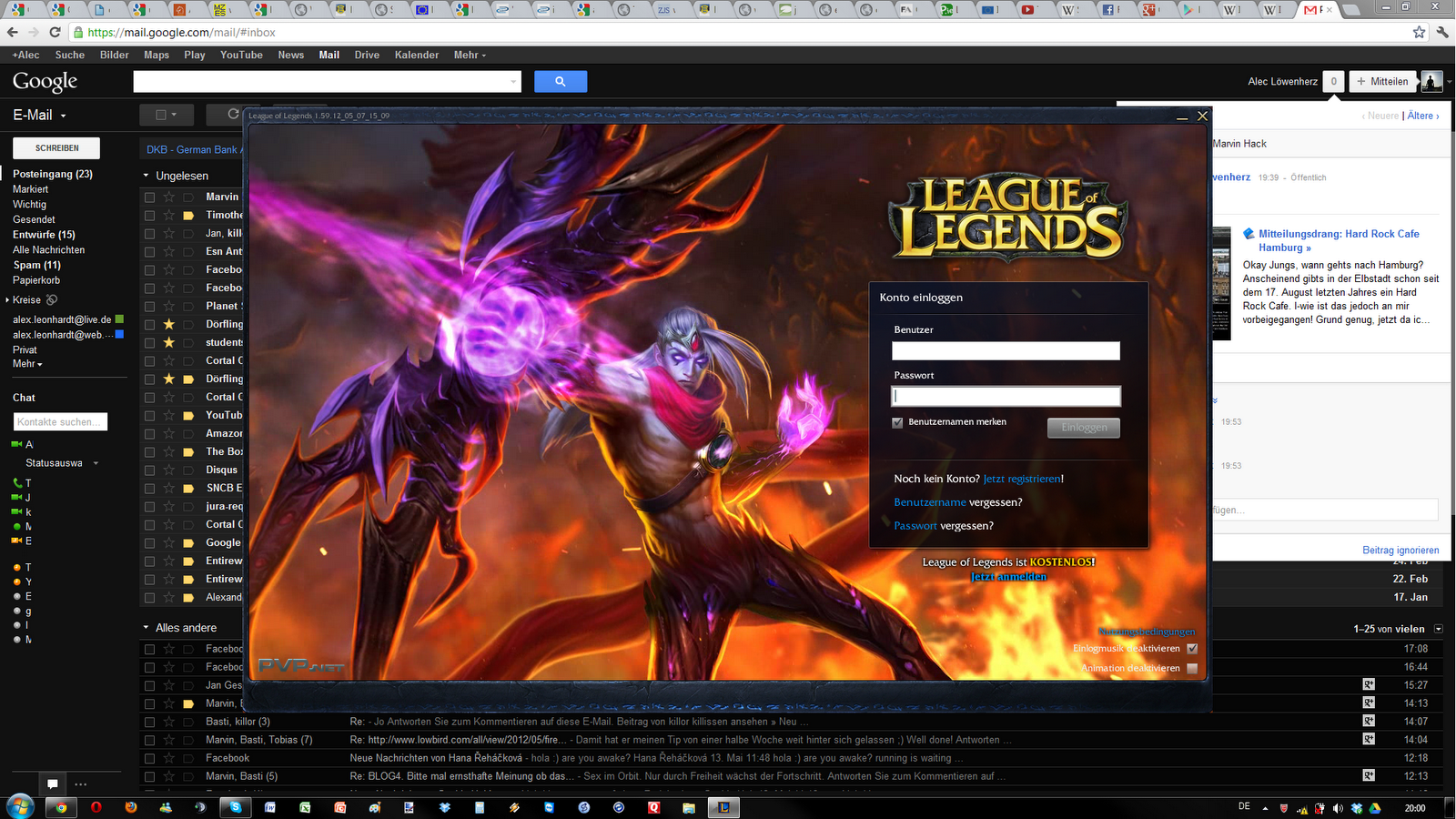Toggle Einlogmusik deaktivieren checkbox
The height and width of the screenshot is (819, 1456).
point(1192,649)
